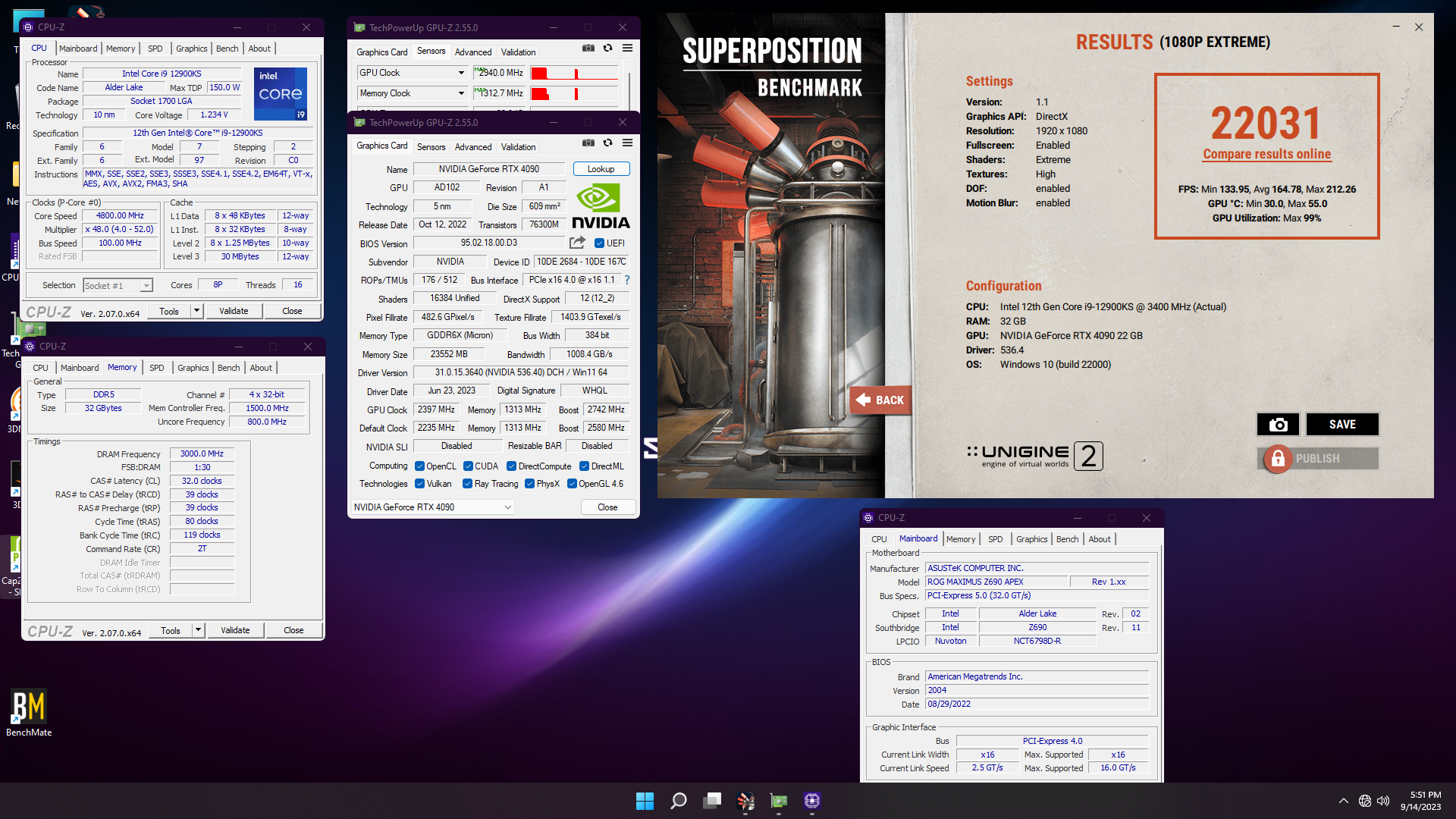
Task: Click the BIOS Version field 95.02.18.00.D3
Action: click(x=489, y=243)
